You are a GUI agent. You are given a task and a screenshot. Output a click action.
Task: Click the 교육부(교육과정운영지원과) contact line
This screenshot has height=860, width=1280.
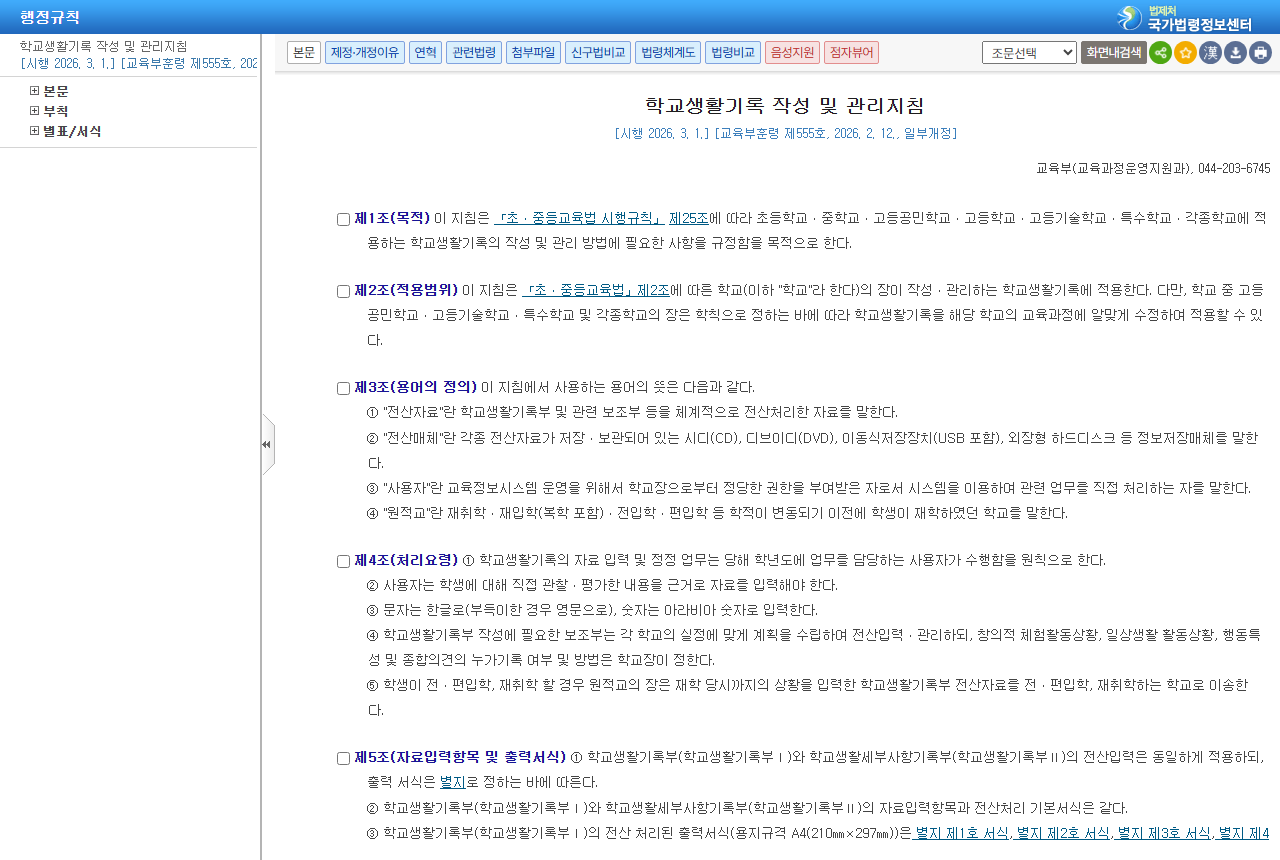tap(1153, 168)
